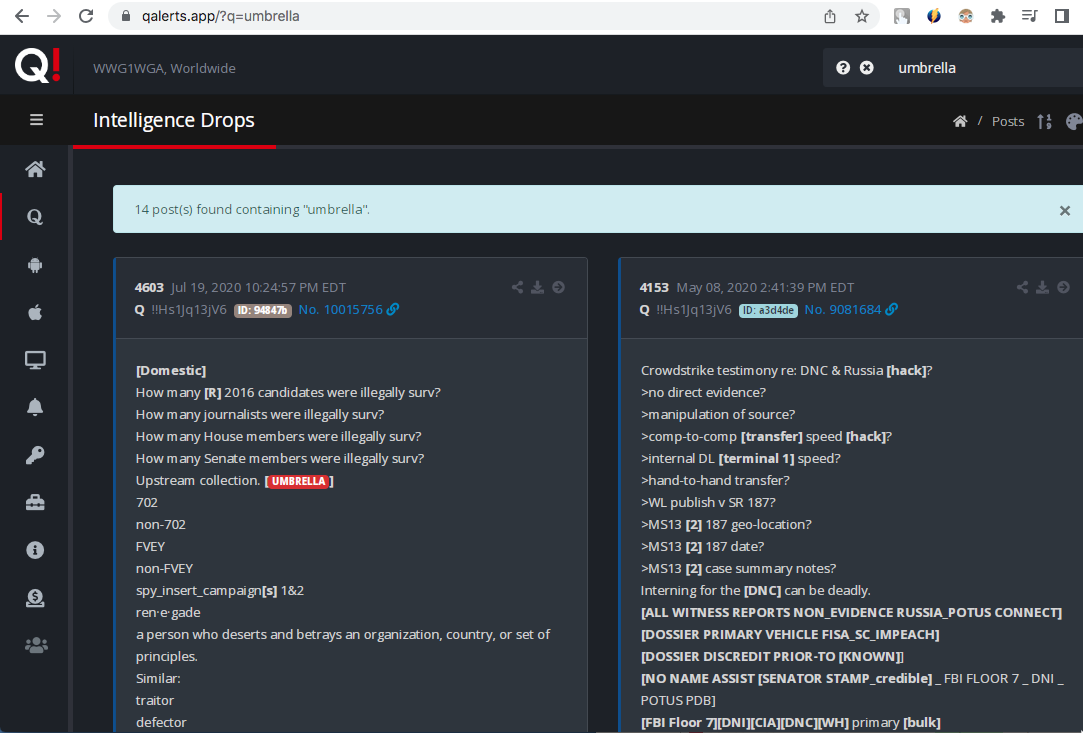Open the donate money sidebar icon
The height and width of the screenshot is (733, 1083).
click(35, 598)
